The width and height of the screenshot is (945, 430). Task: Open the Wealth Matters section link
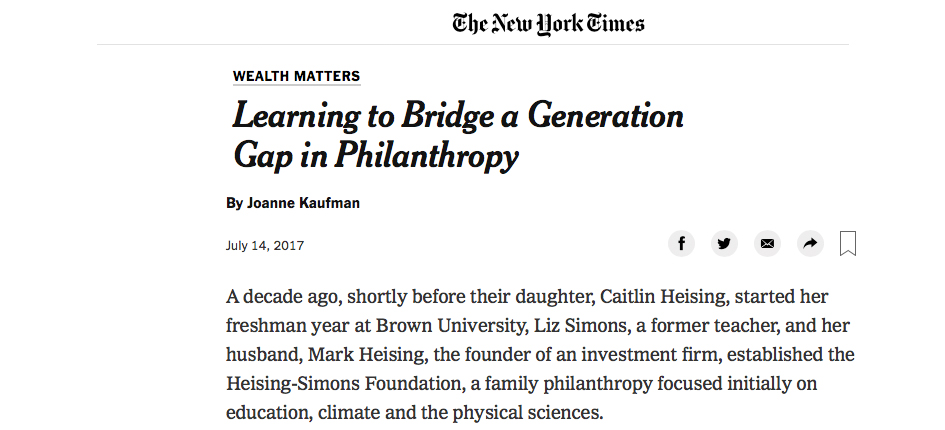(x=297, y=76)
